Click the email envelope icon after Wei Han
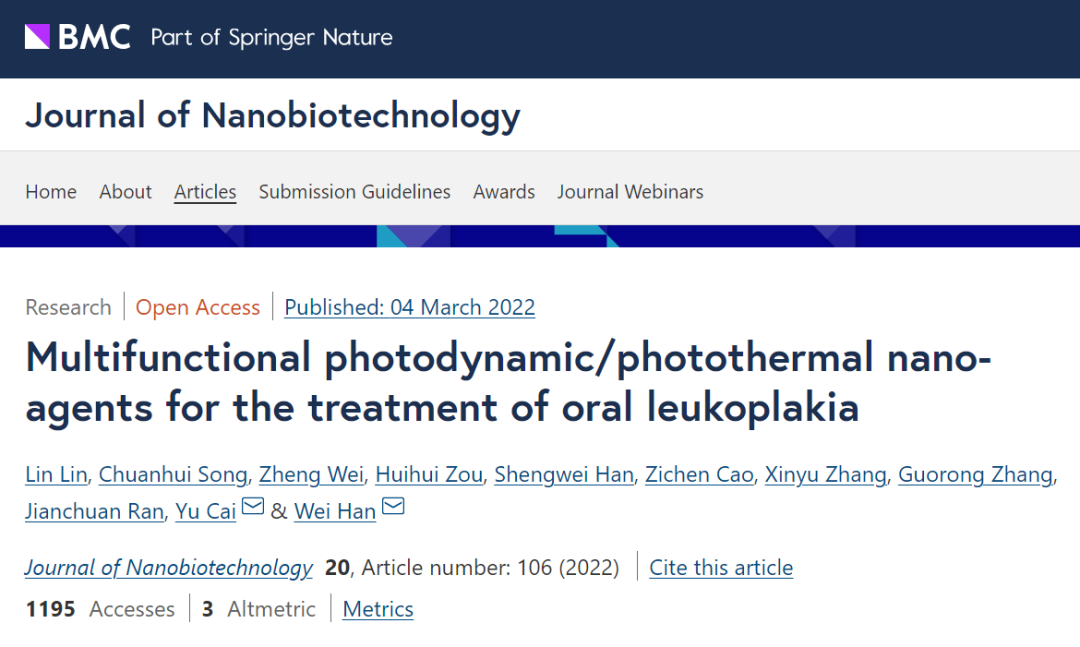The width and height of the screenshot is (1080, 647). click(393, 506)
